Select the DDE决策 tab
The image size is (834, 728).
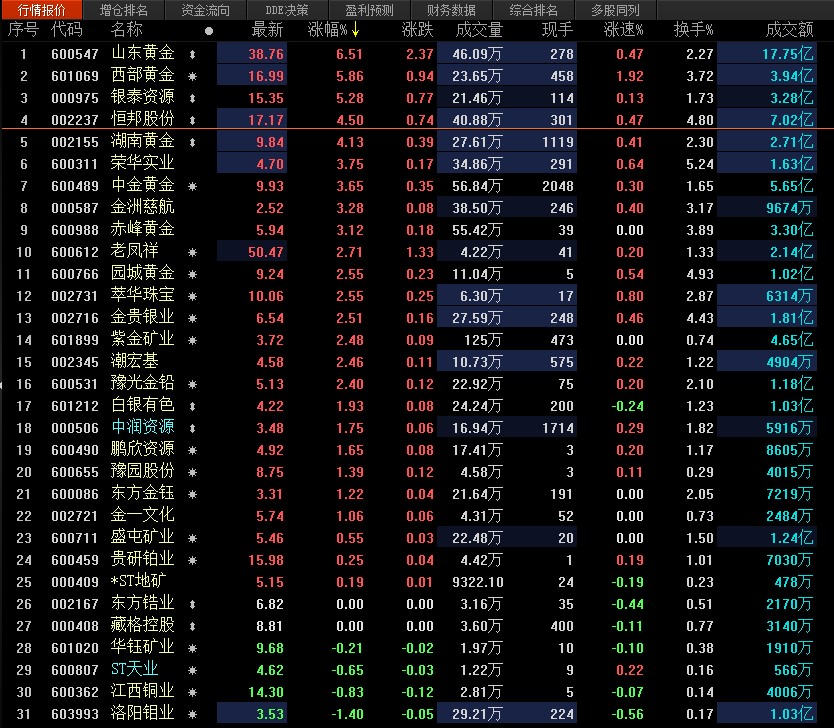click(287, 10)
